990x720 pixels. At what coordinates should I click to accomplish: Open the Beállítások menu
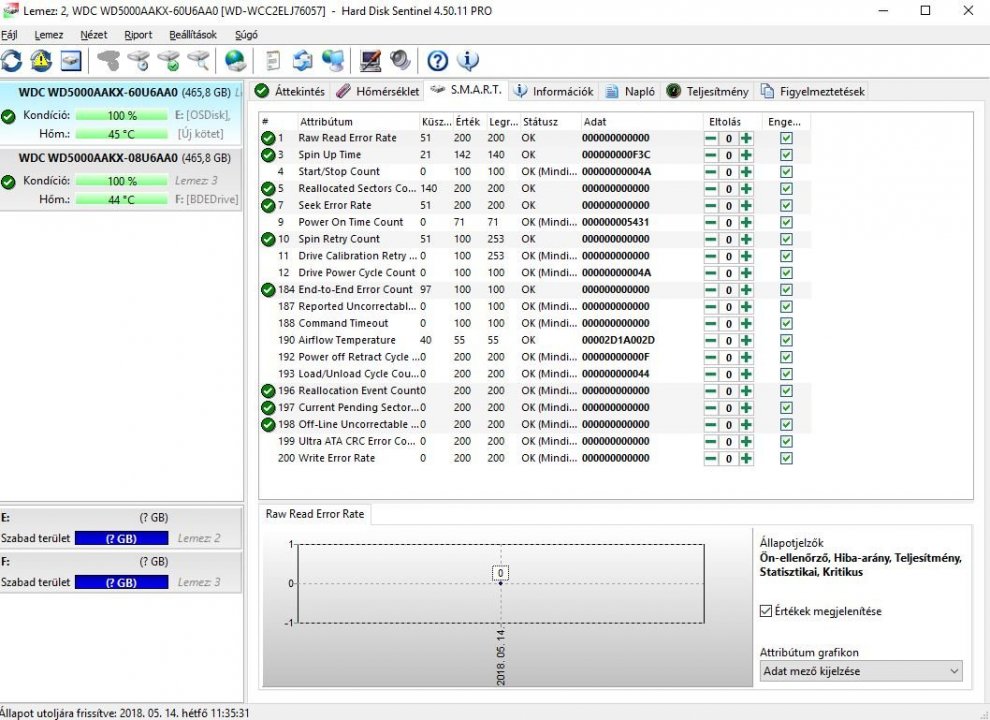(193, 35)
